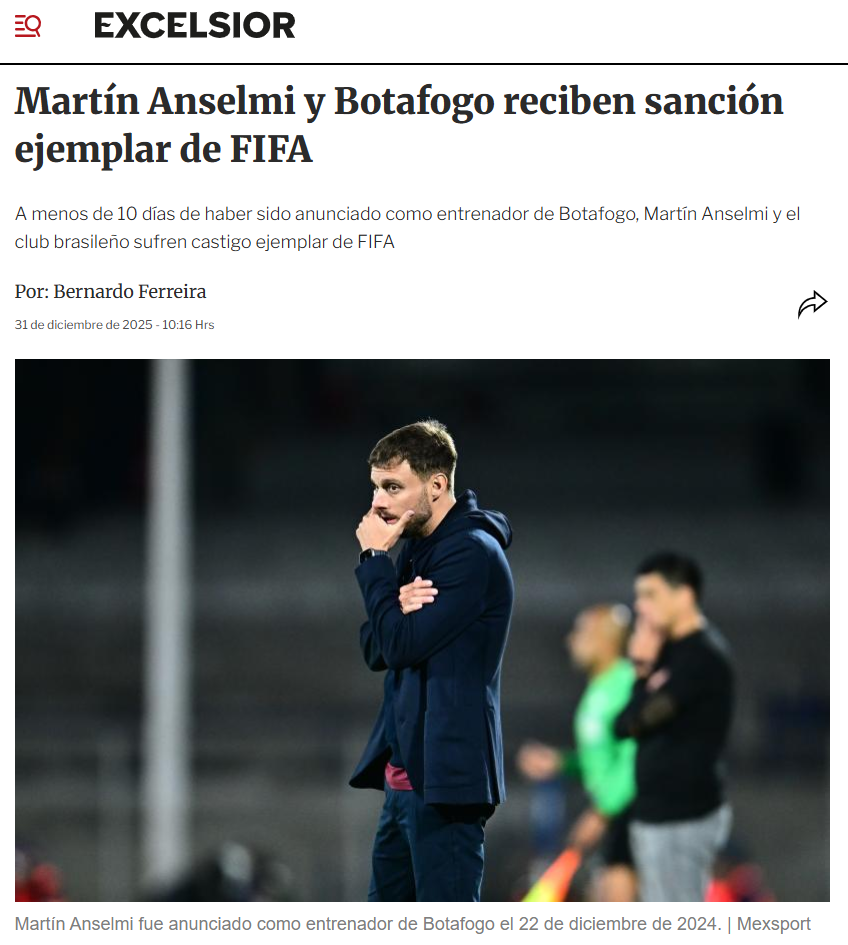Open the red menu and search icon

[x=28, y=26]
